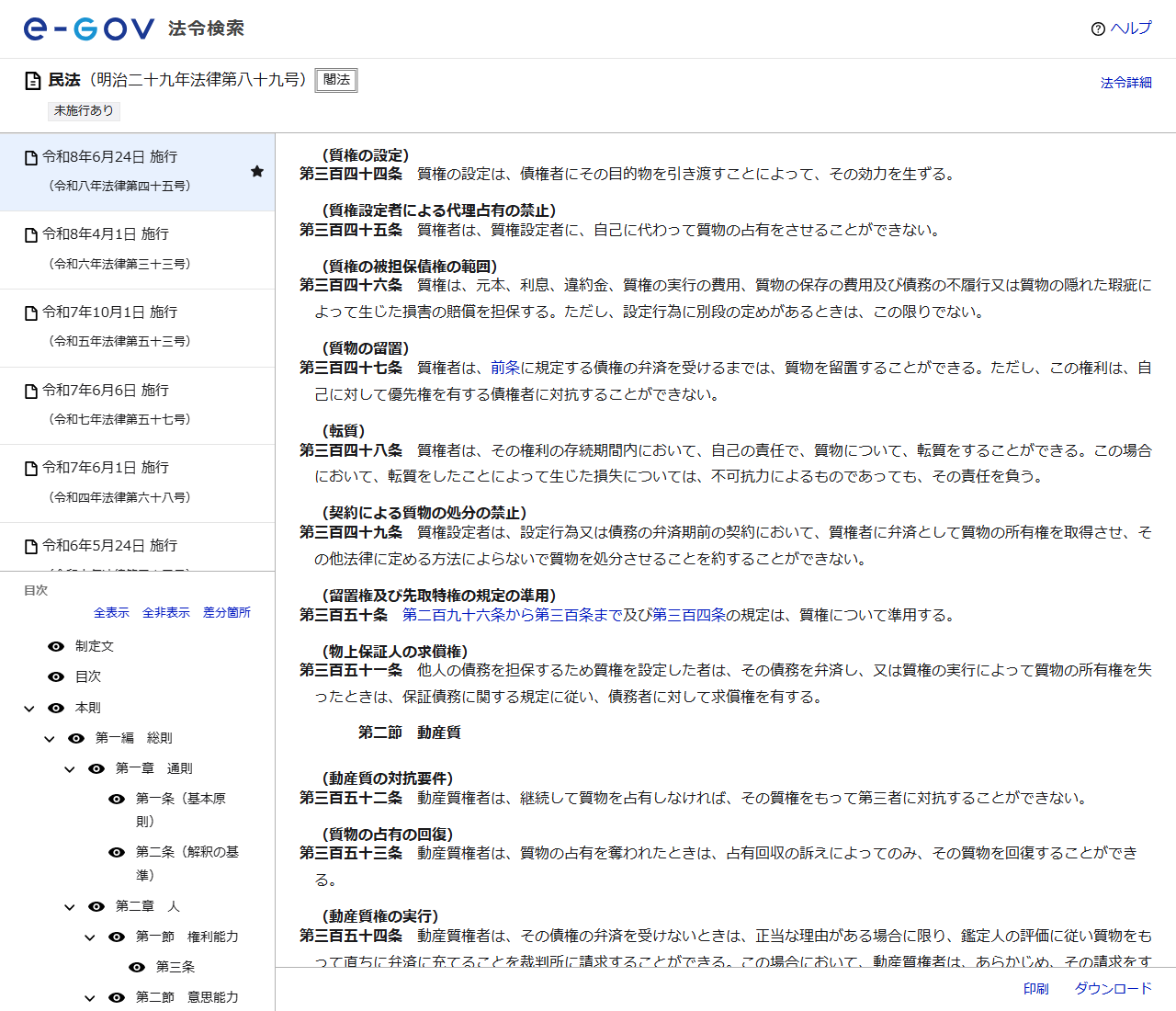Open the 第三百四条 reference link
The image size is (1176, 1011).
click(x=689, y=615)
